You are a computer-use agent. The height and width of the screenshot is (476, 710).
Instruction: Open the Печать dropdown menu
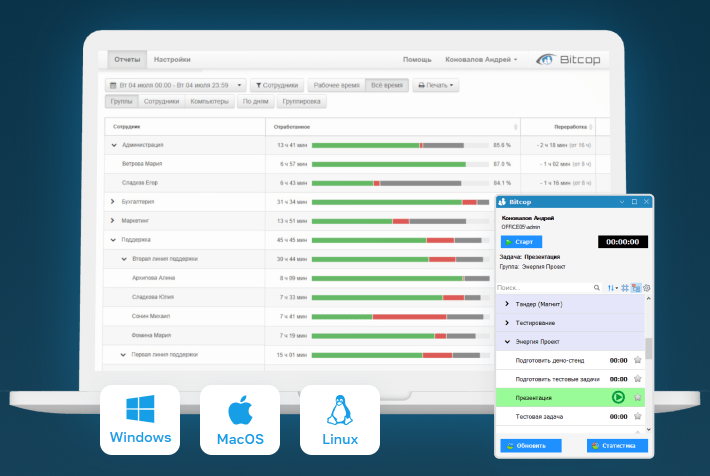(436, 86)
